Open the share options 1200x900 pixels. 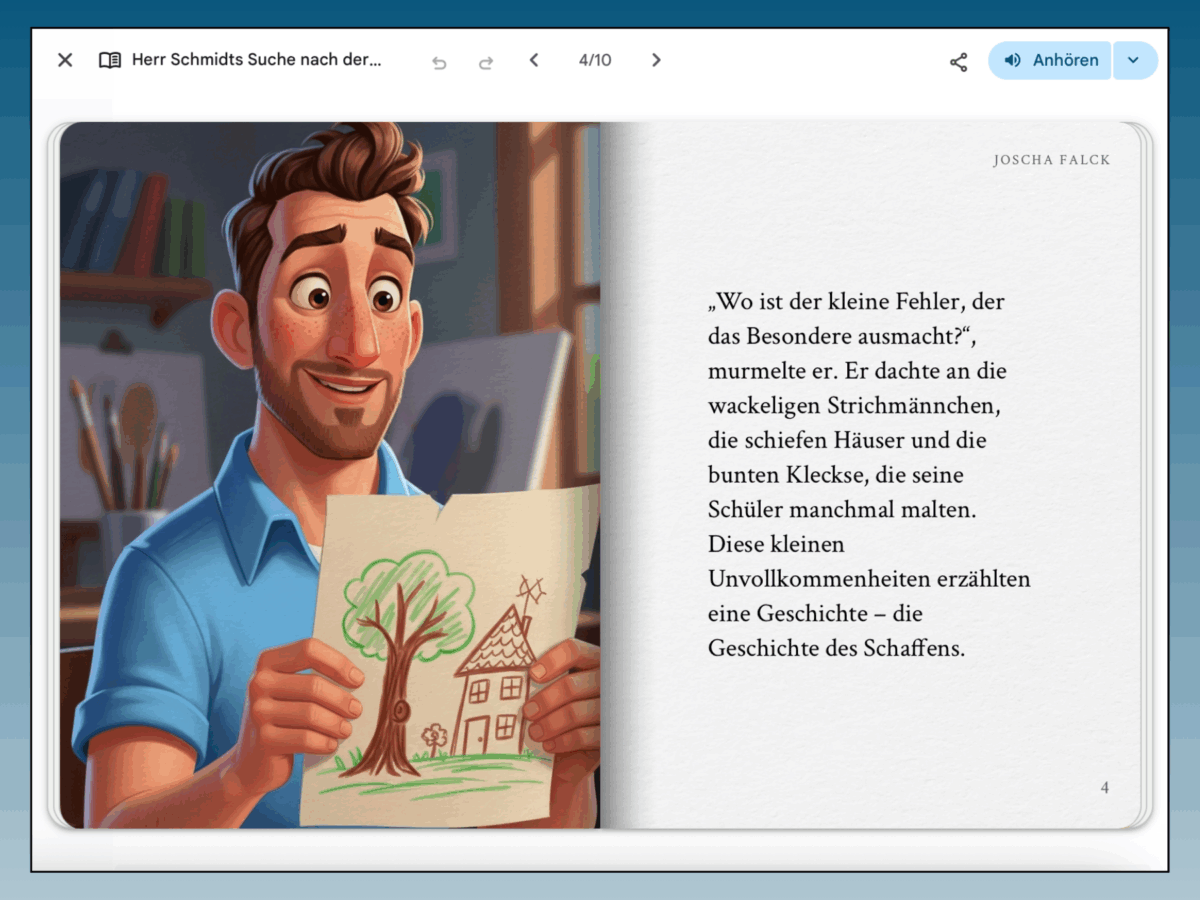[958, 61]
